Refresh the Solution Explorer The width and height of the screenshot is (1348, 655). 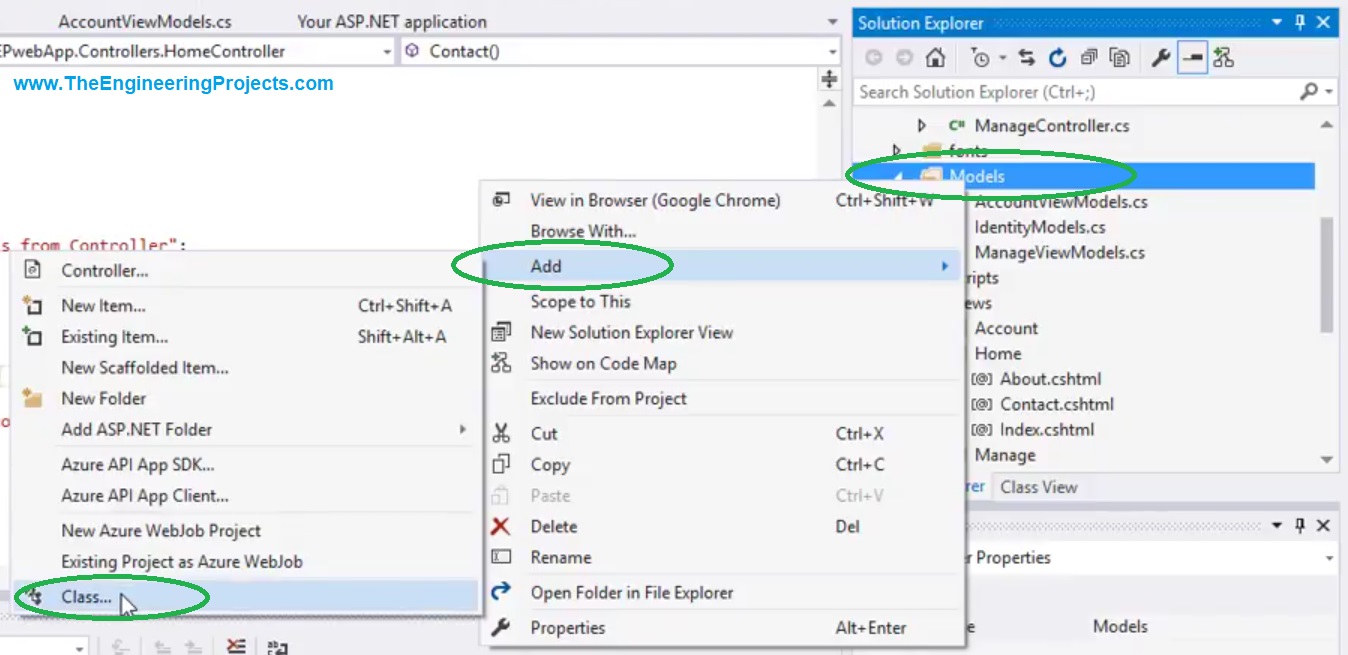[1057, 57]
